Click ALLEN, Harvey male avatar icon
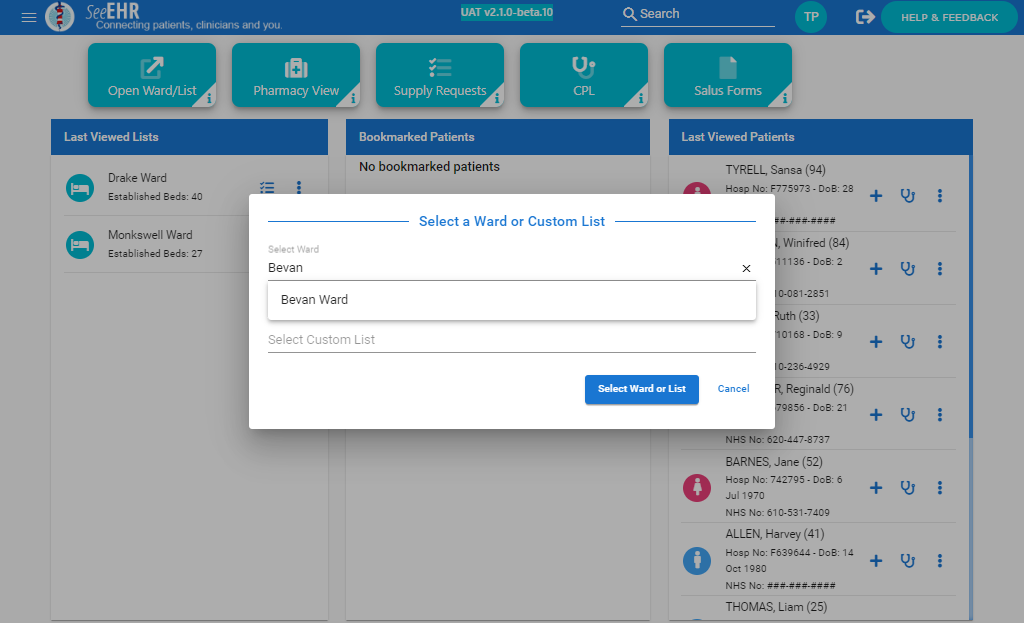 click(x=697, y=561)
